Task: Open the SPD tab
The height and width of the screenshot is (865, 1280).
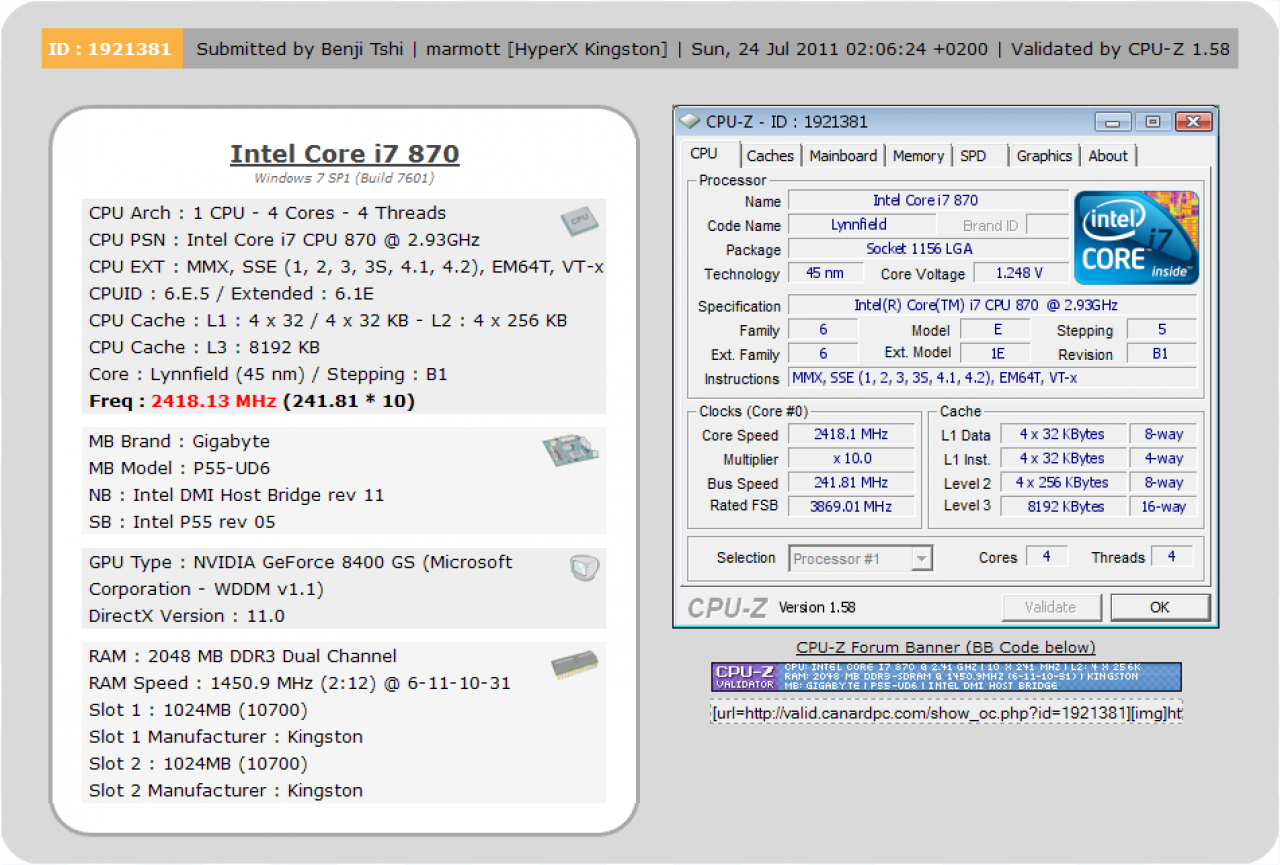Action: click(x=973, y=156)
